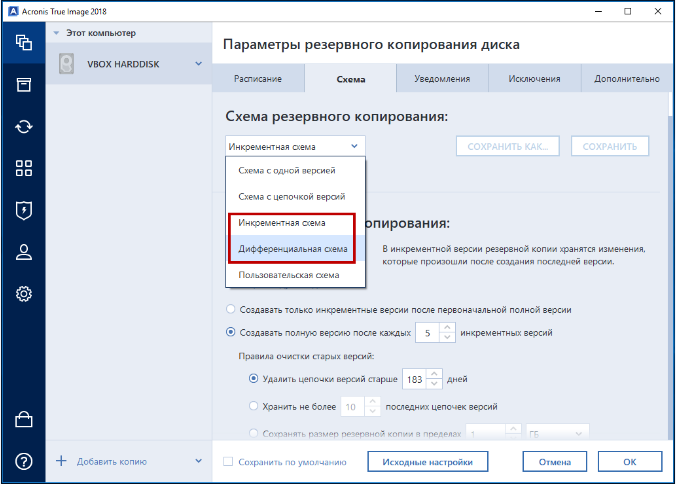The height and width of the screenshot is (484, 676).
Task: Open the Active Protection shield icon
Action: click(24, 210)
